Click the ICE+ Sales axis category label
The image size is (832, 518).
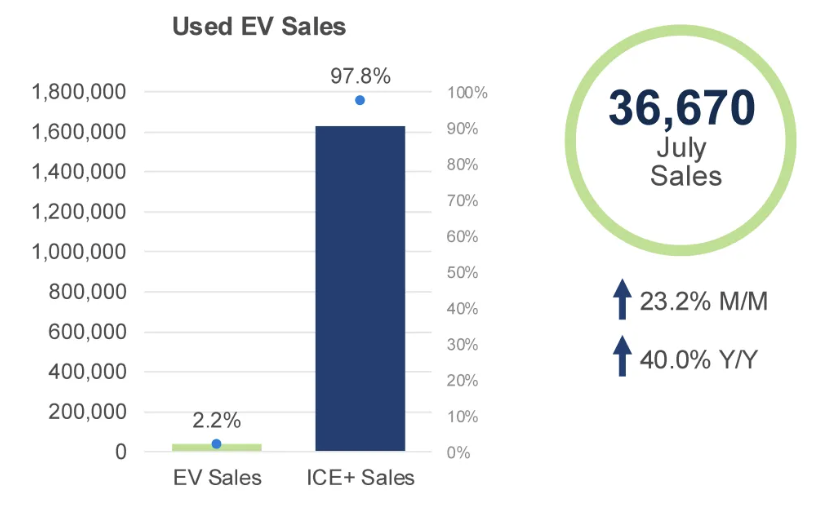(360, 478)
